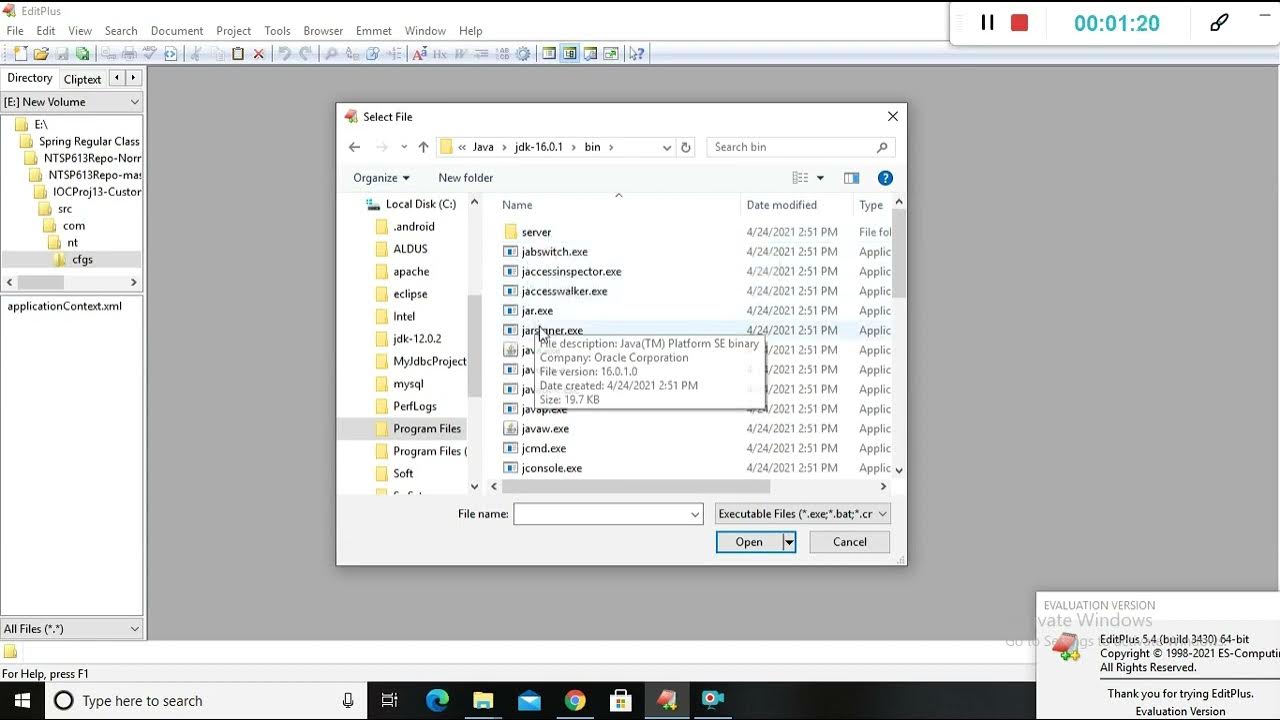Click the Windows Start button
Viewport: 1280px width, 720px height.
pyautogui.click(x=22, y=700)
